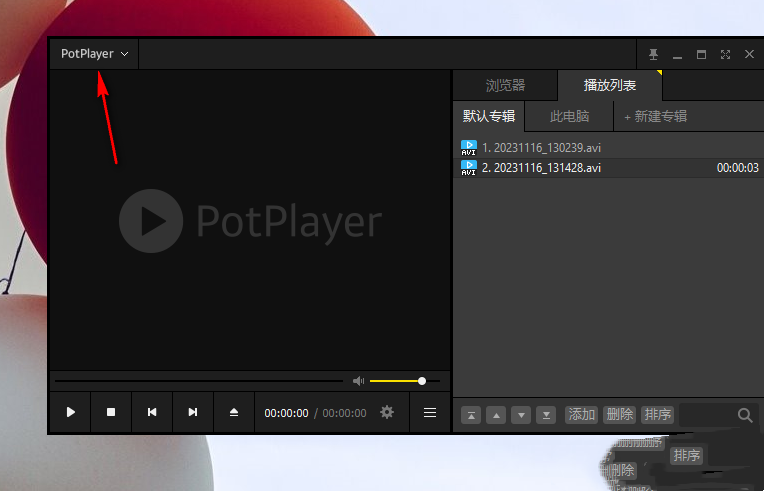Image resolution: width=764 pixels, height=491 pixels.
Task: Move selected item to bottom of playlist
Action: pos(546,415)
